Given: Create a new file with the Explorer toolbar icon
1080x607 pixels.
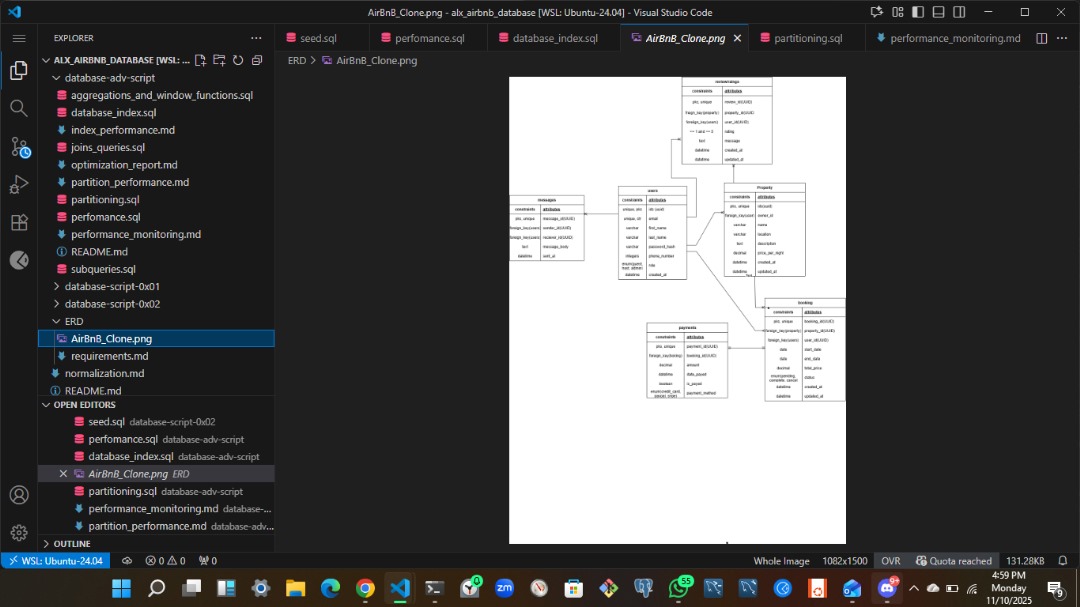Looking at the screenshot, I should (x=199, y=60).
